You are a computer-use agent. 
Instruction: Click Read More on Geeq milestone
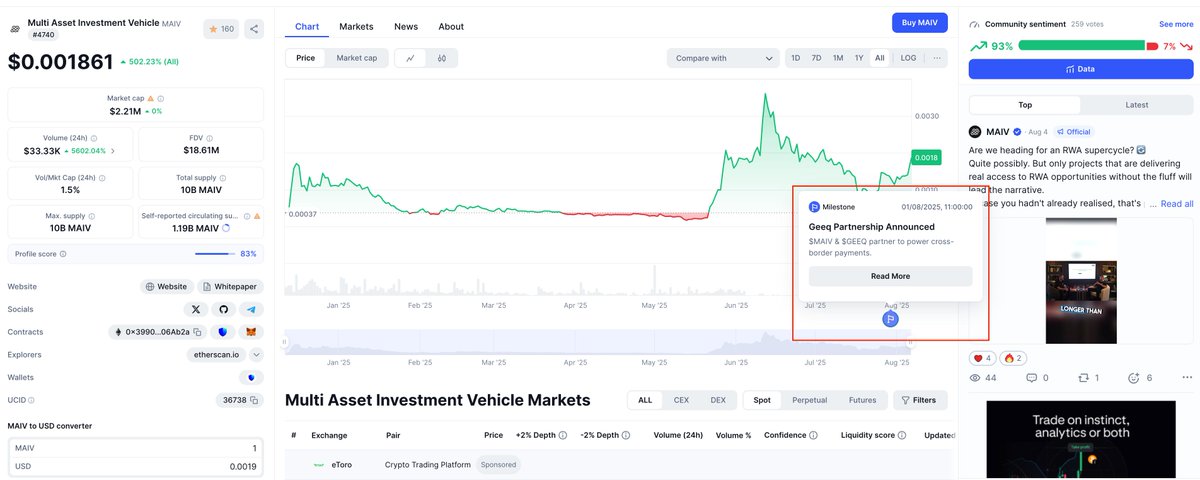click(x=890, y=276)
